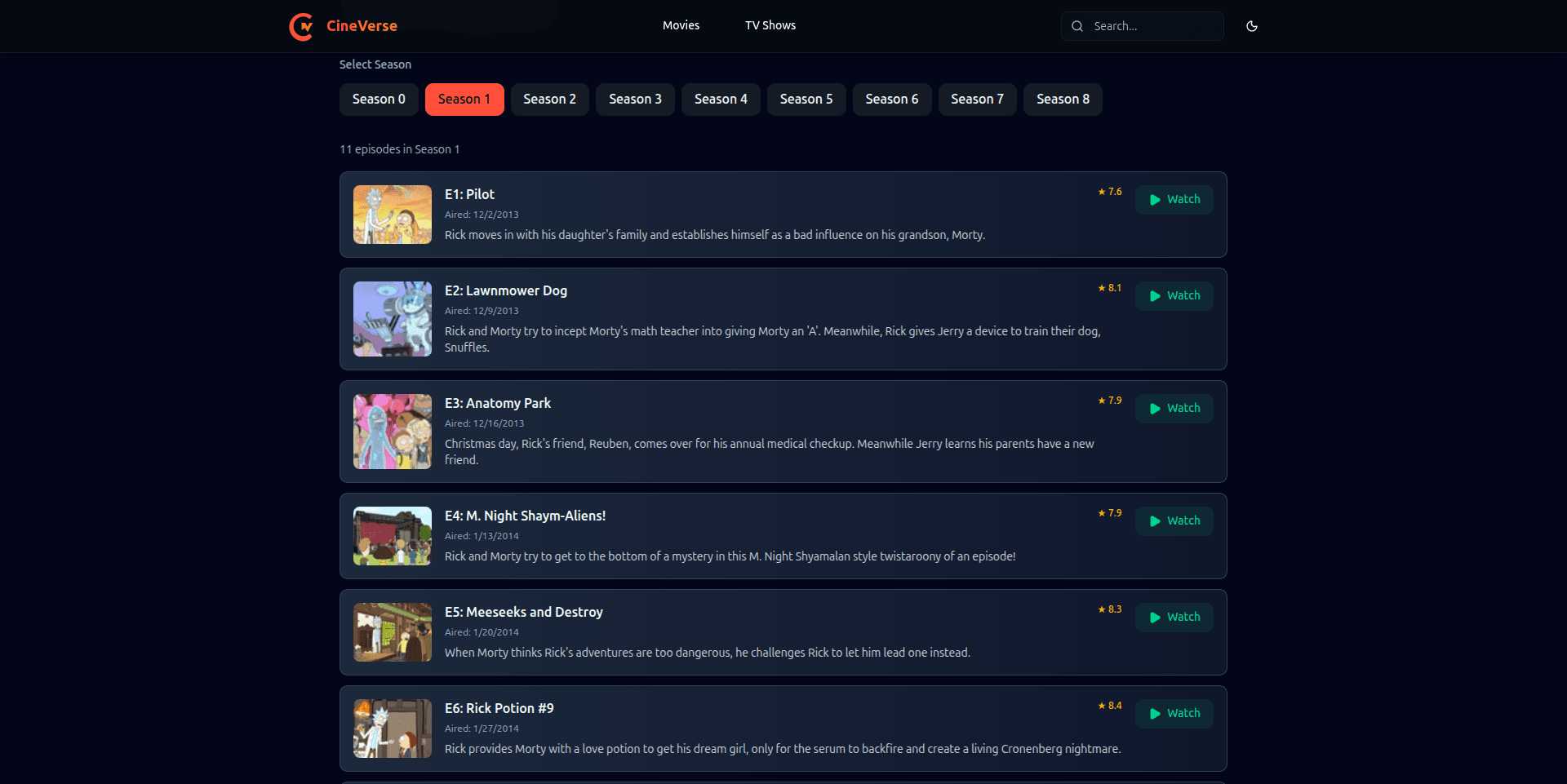Click the play icon on E1: Pilot's Watch button
The width and height of the screenshot is (1567, 784).
[x=1154, y=200]
